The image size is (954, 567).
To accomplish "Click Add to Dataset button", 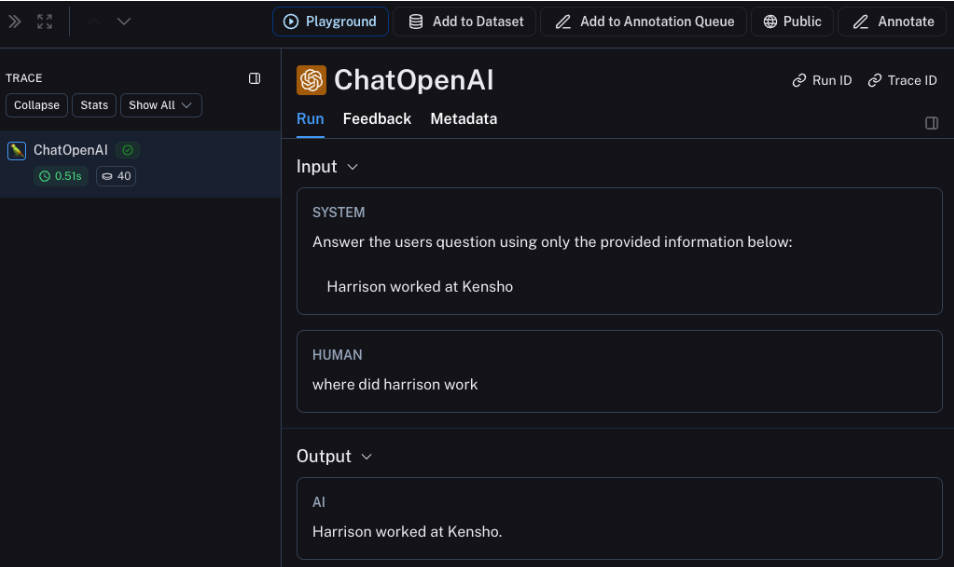I will click(x=465, y=22).
